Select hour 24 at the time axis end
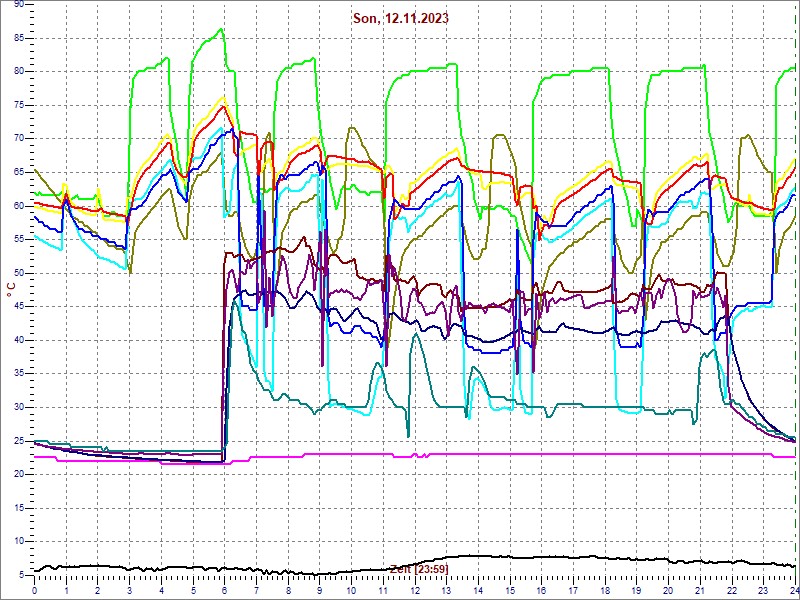This screenshot has height=600, width=800. [x=794, y=590]
